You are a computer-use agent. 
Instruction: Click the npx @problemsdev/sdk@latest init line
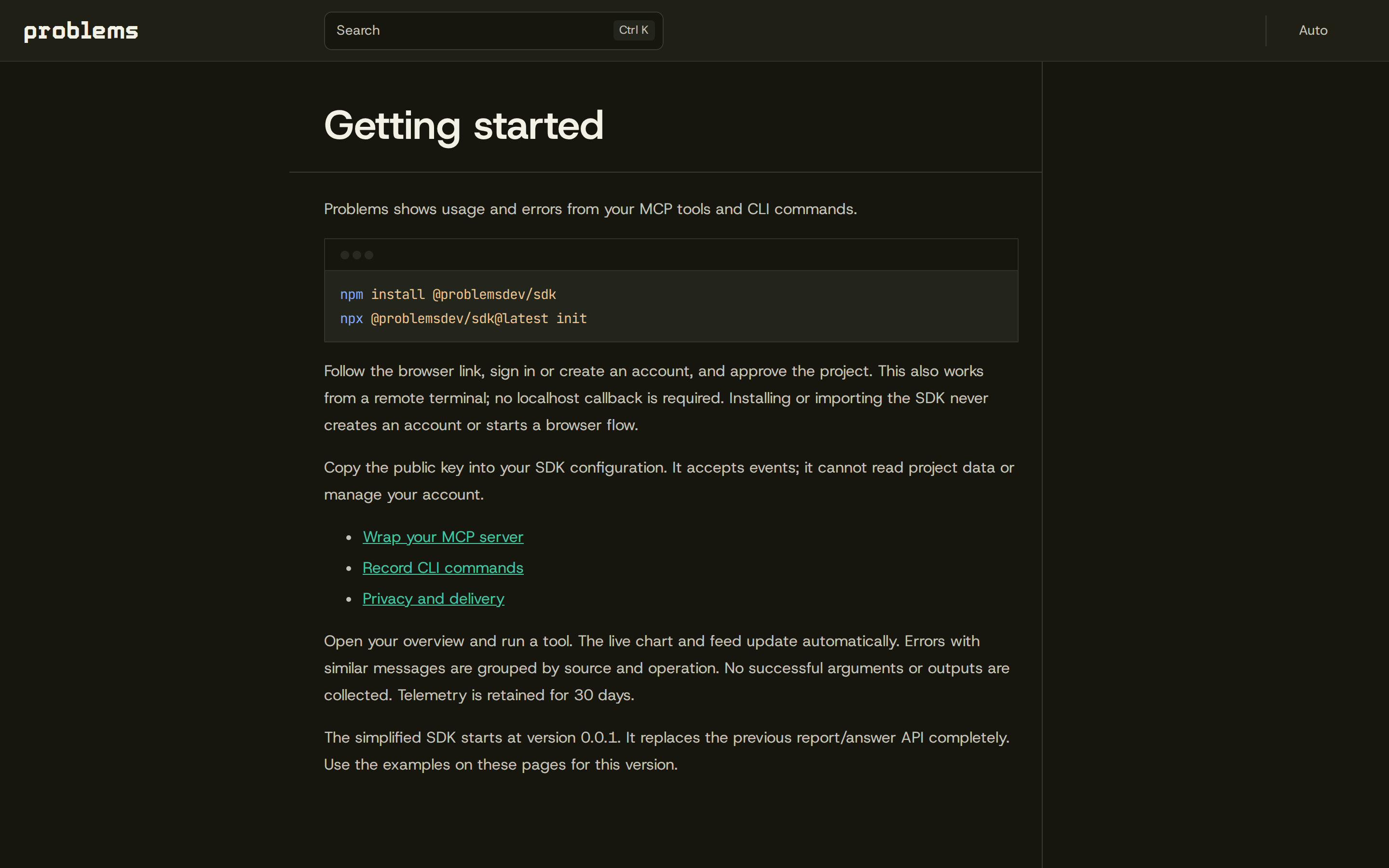click(x=463, y=319)
